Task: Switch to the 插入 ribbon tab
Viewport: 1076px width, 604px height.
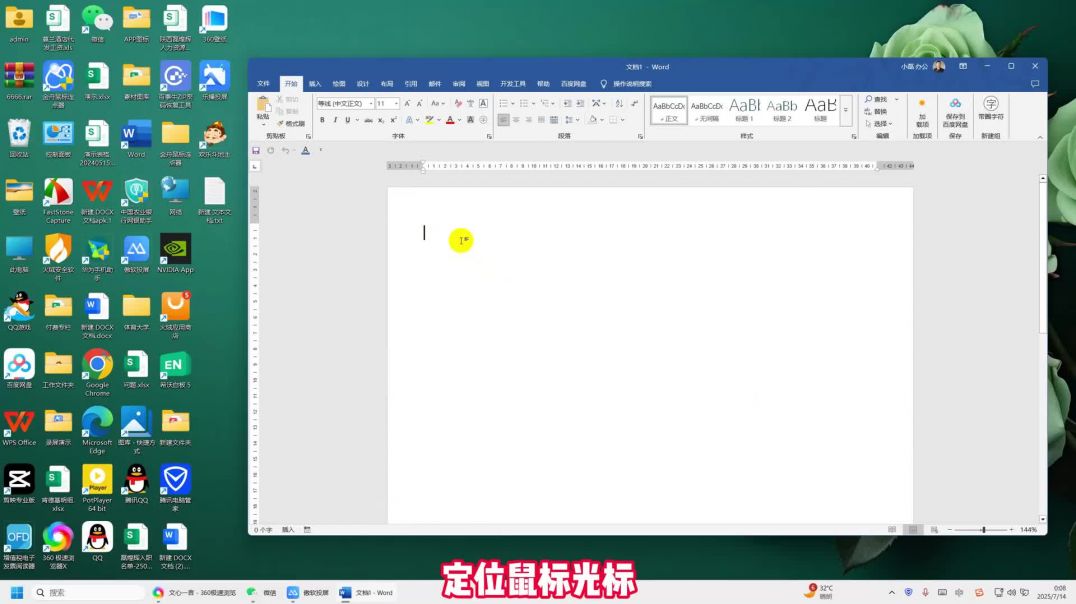Action: (313, 84)
